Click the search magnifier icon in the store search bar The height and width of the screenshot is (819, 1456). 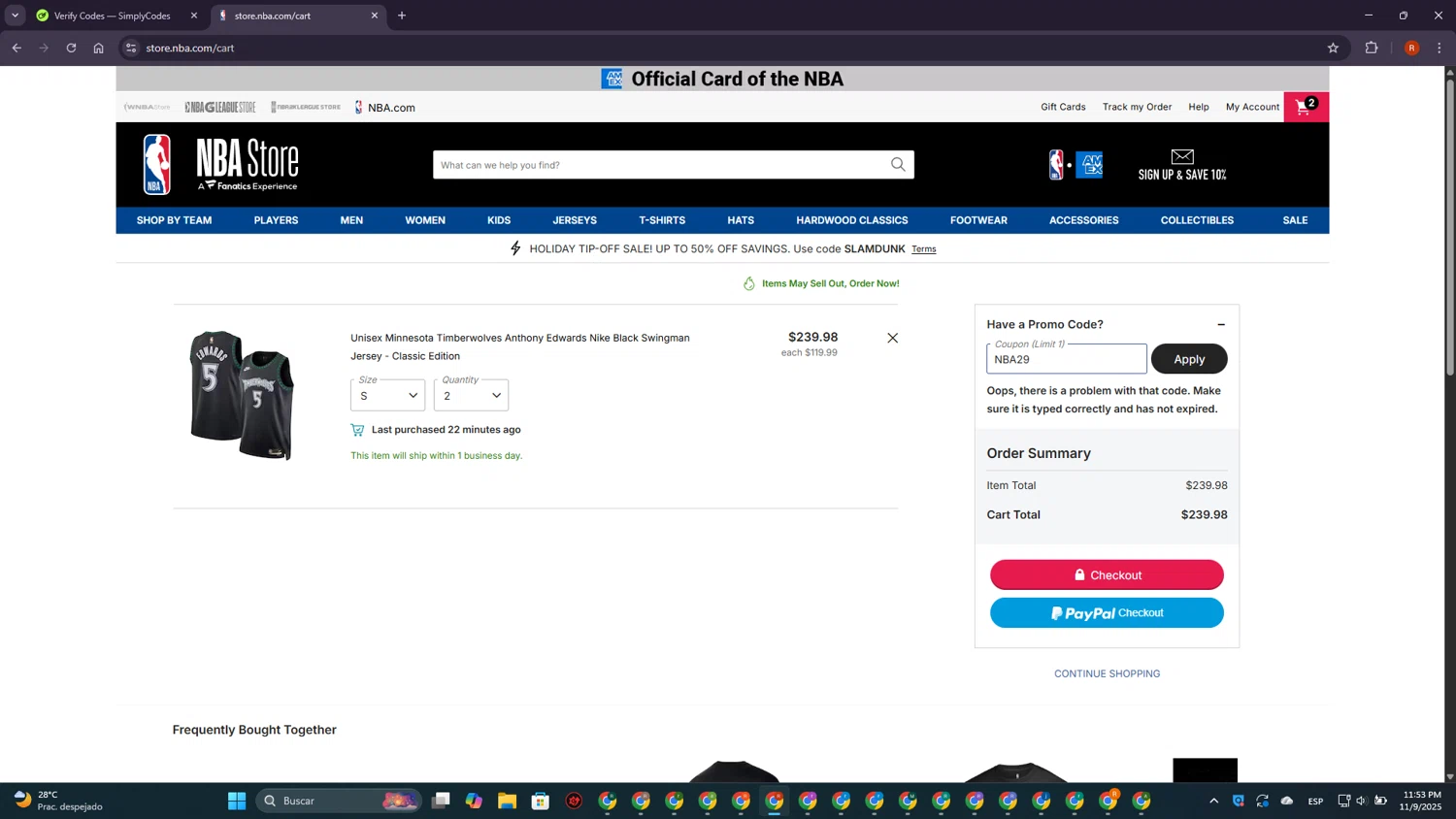point(898,165)
